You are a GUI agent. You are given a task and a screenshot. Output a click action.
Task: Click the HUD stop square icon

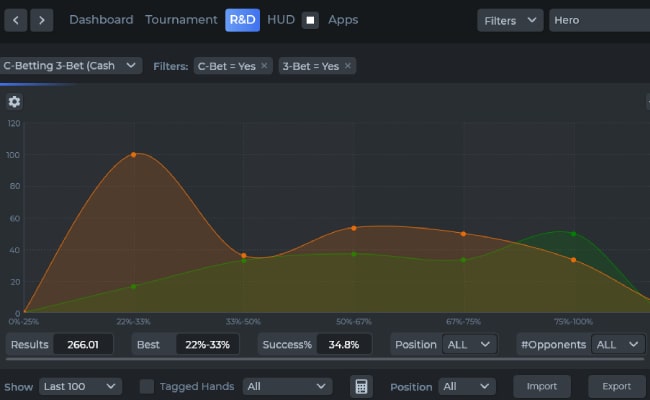(x=310, y=20)
